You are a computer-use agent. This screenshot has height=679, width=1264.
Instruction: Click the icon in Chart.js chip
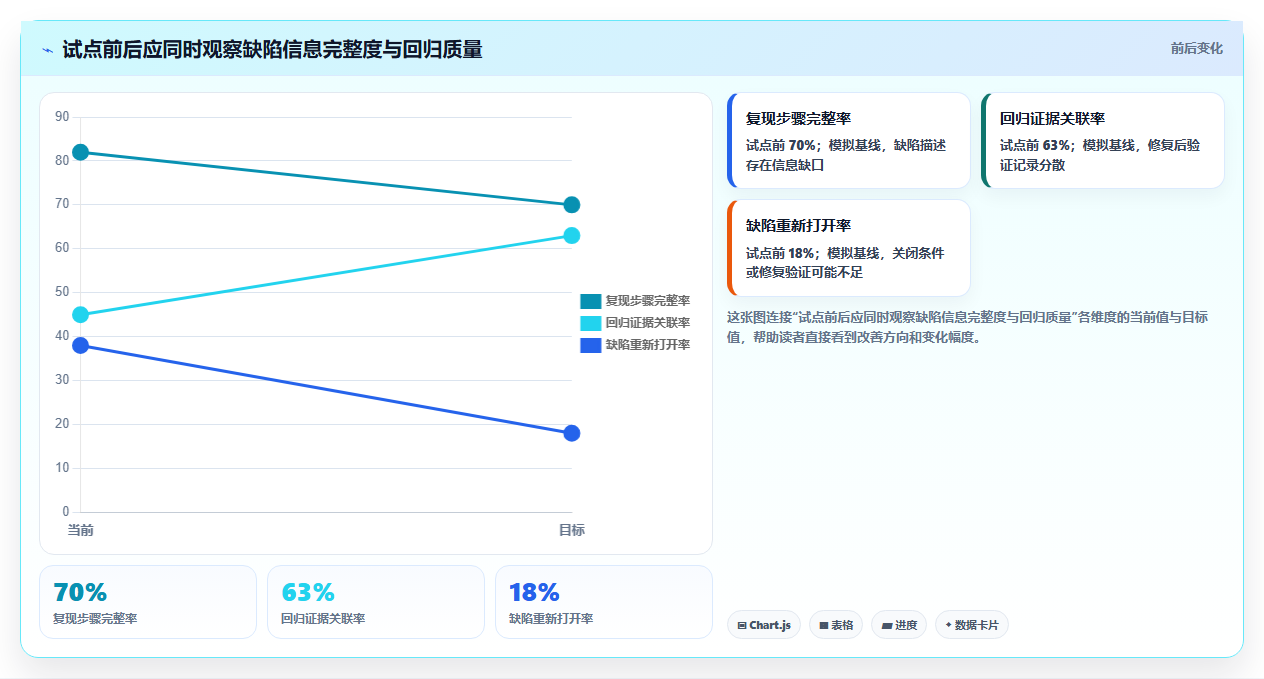coord(742,626)
